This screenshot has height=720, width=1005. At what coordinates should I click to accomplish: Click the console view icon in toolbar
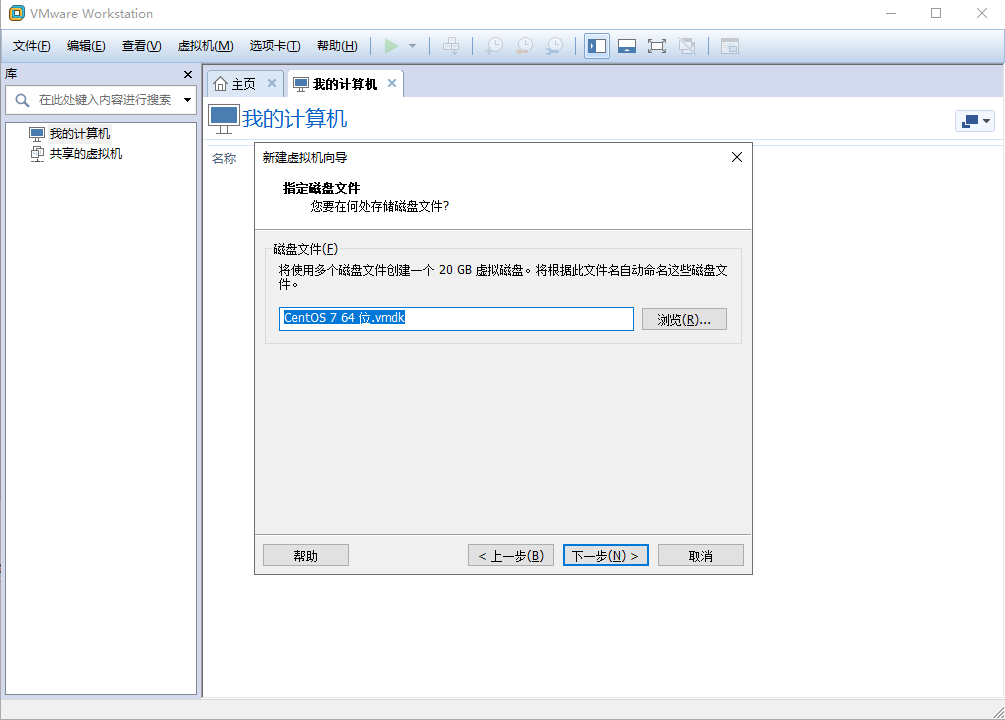coord(730,46)
